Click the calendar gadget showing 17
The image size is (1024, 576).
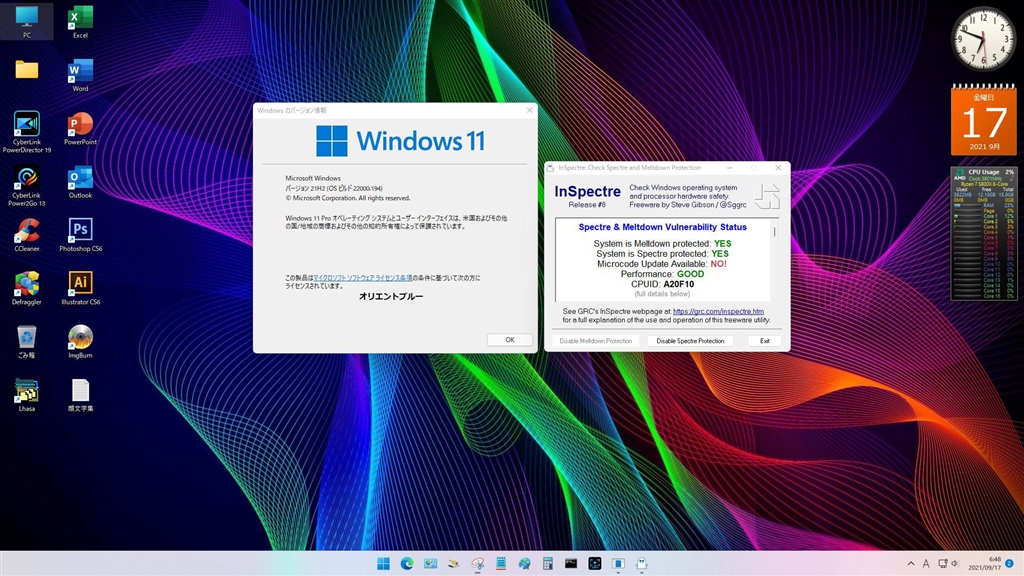pos(984,120)
